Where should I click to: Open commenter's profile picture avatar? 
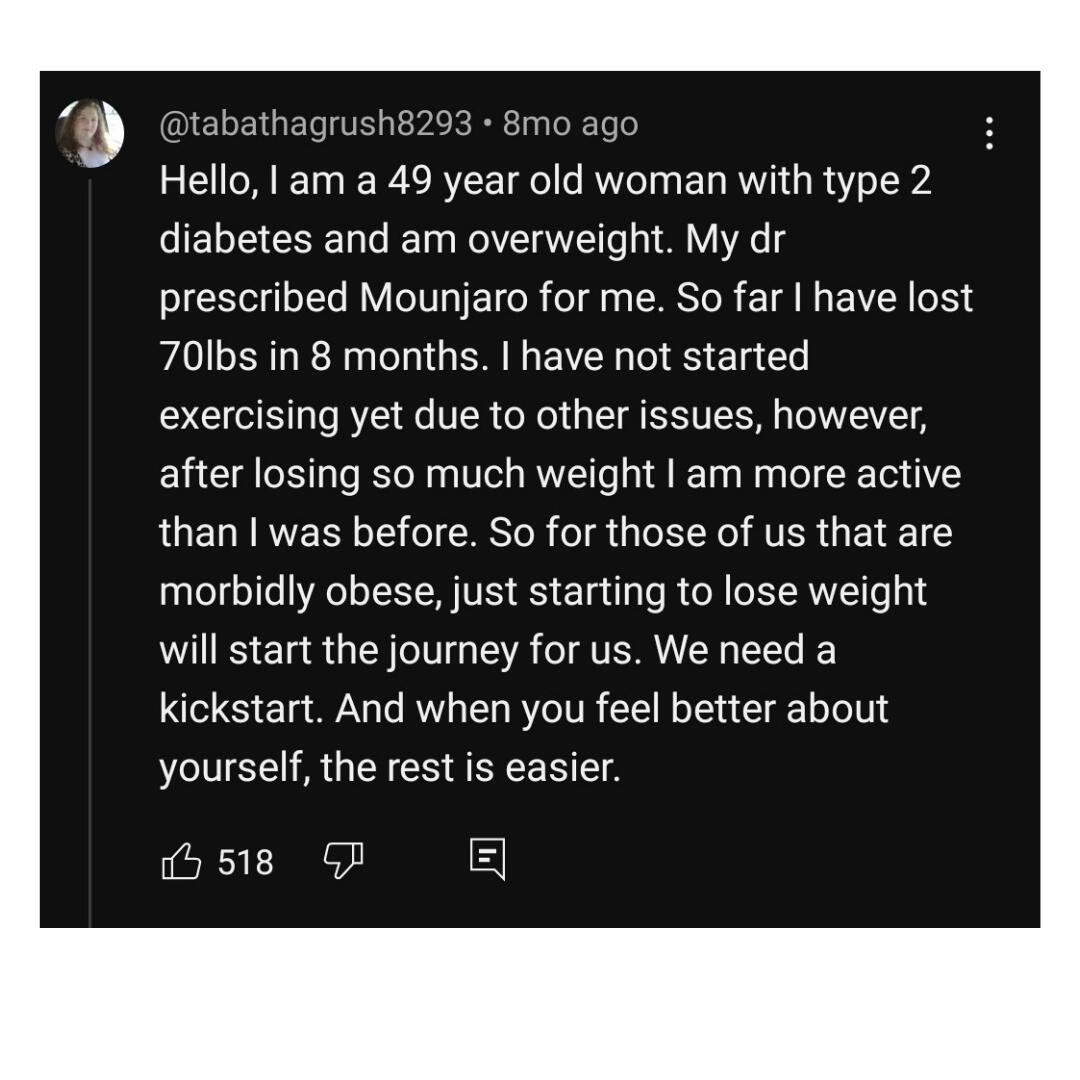click(90, 133)
